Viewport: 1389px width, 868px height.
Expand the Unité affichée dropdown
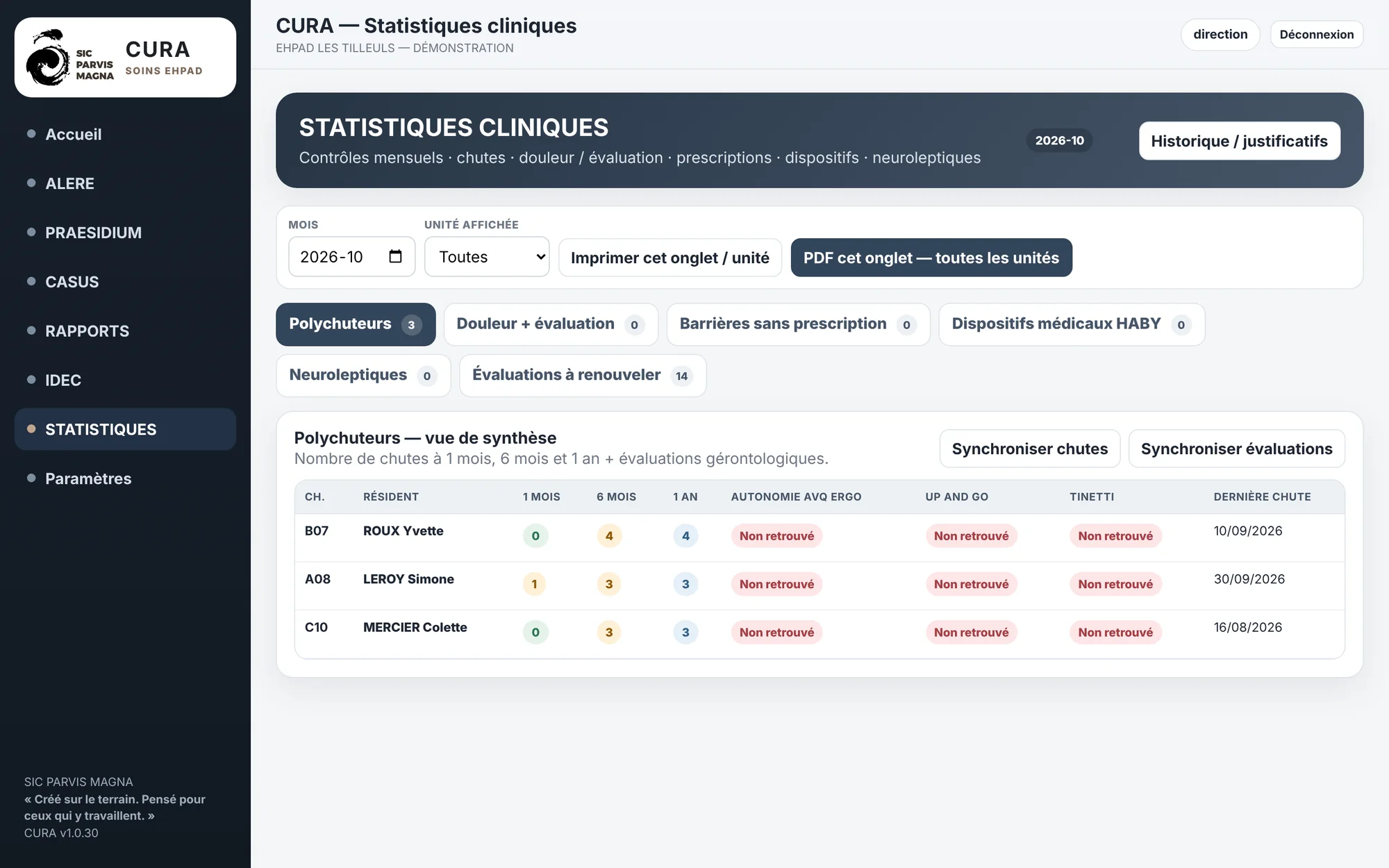coord(487,257)
